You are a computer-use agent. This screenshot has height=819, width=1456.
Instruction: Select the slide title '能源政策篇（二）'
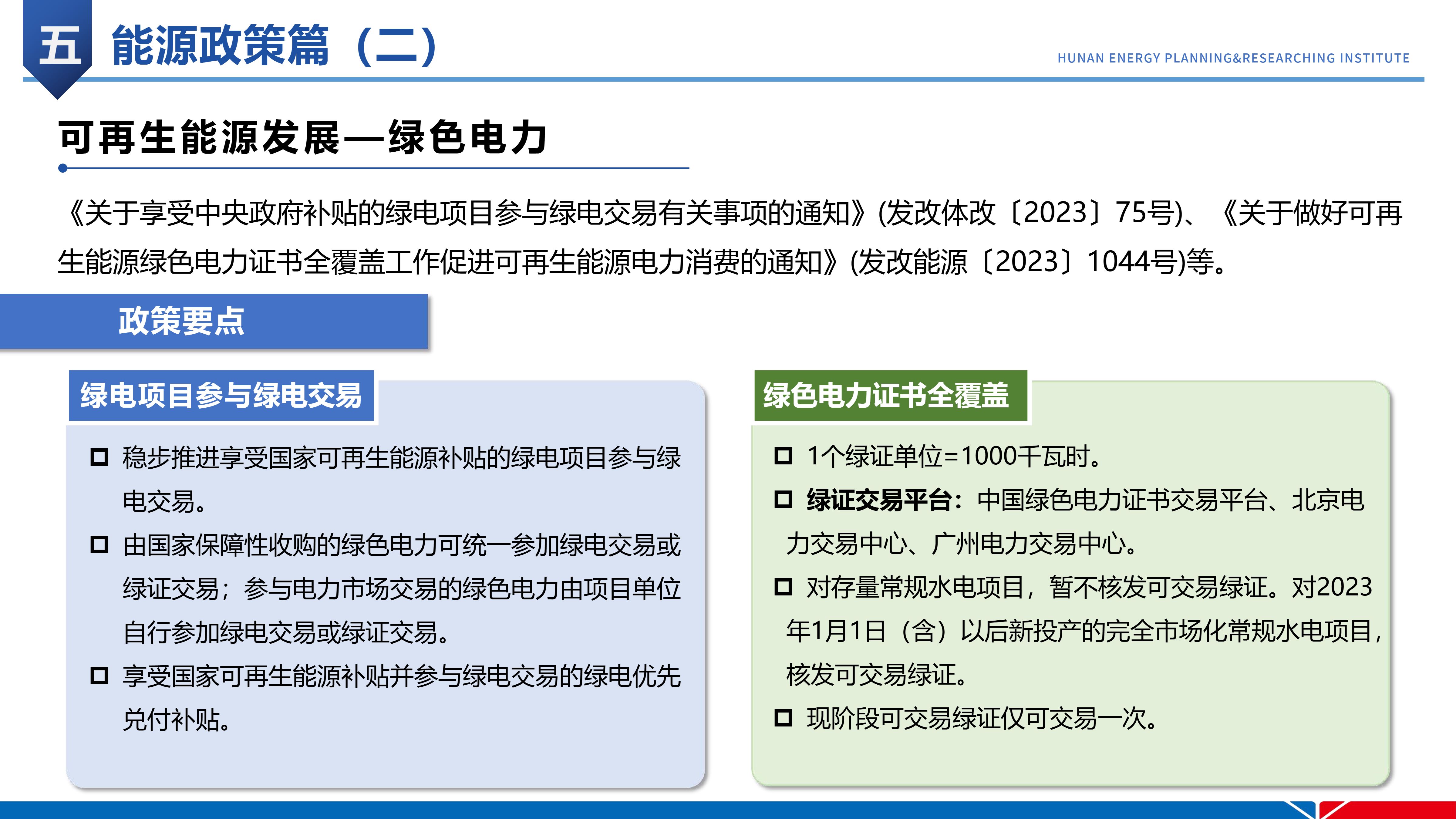tap(275, 45)
